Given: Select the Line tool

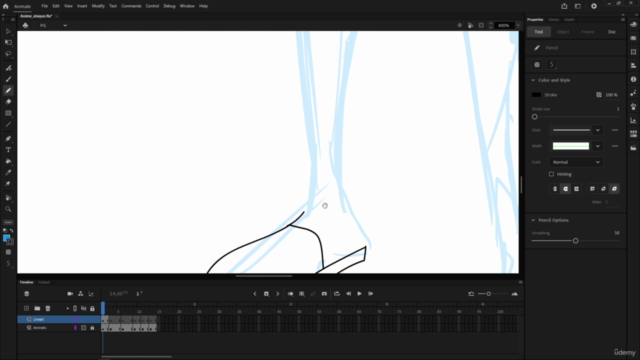Looking at the screenshot, I should (x=8, y=124).
